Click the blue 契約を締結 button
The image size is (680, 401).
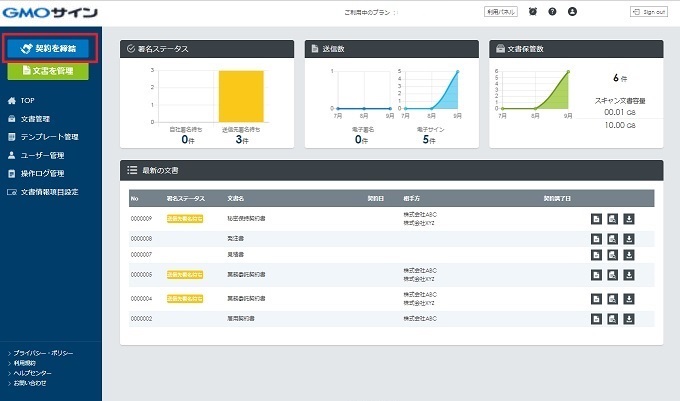coord(49,48)
